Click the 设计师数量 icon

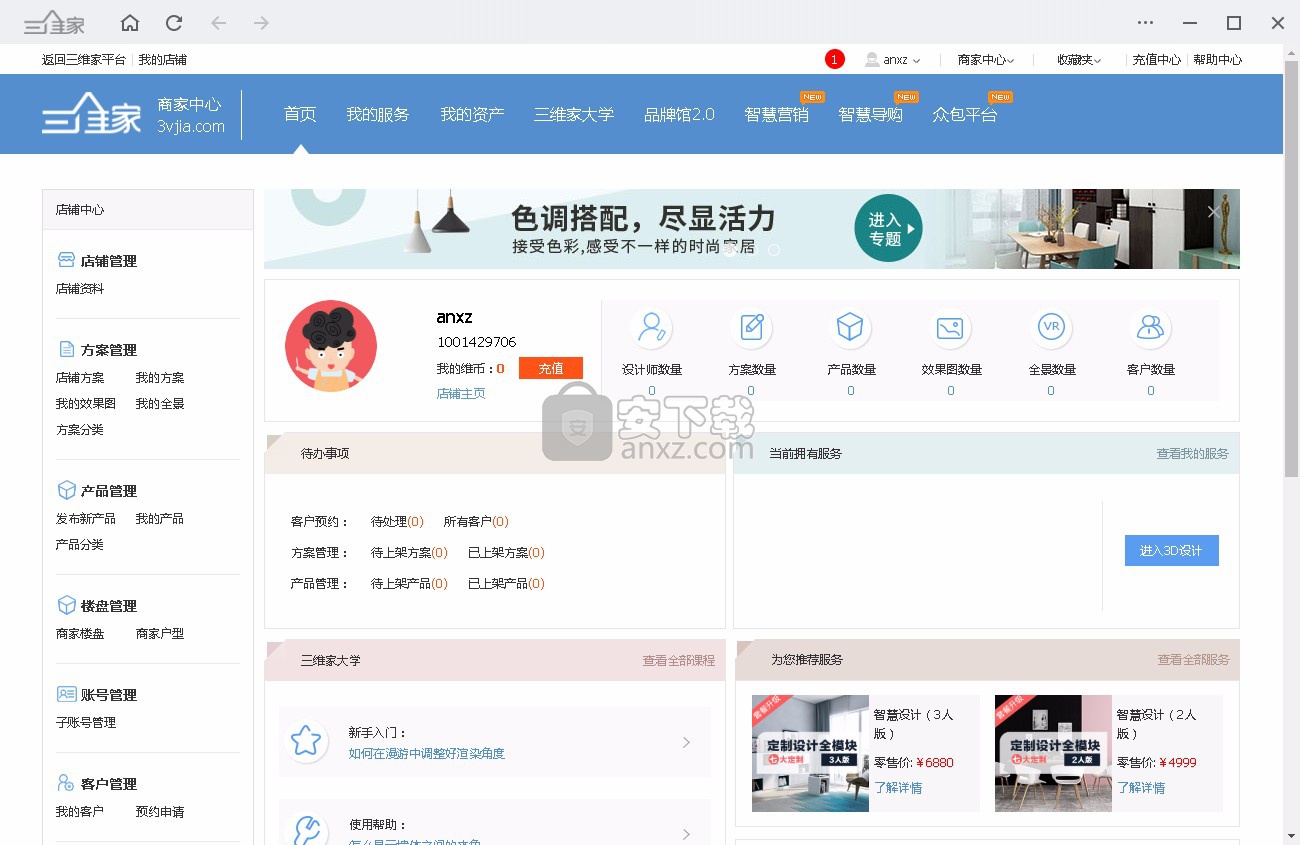point(652,327)
